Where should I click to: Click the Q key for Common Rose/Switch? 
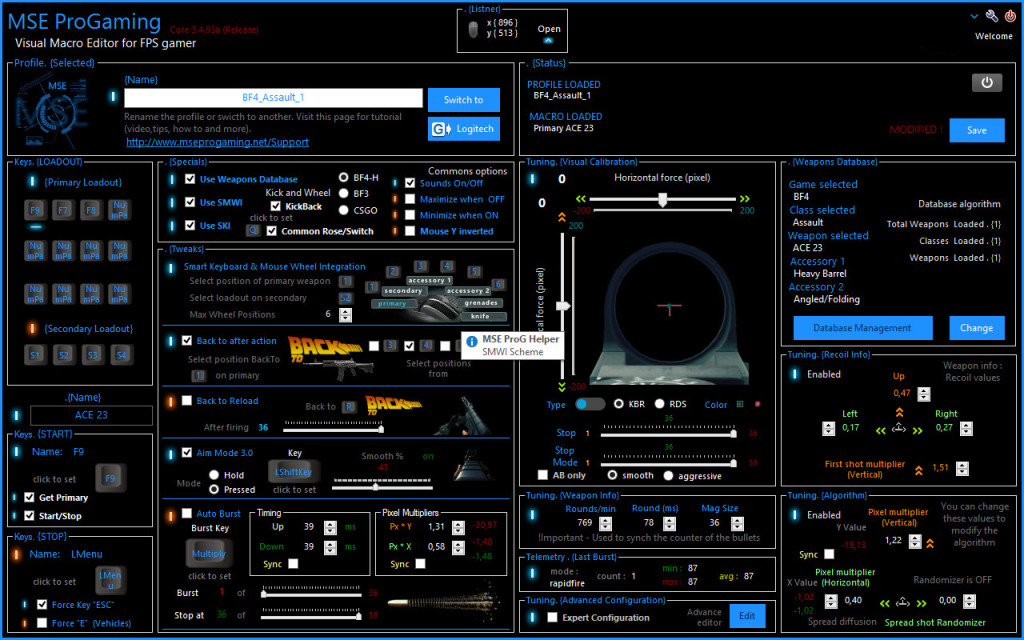tap(253, 231)
